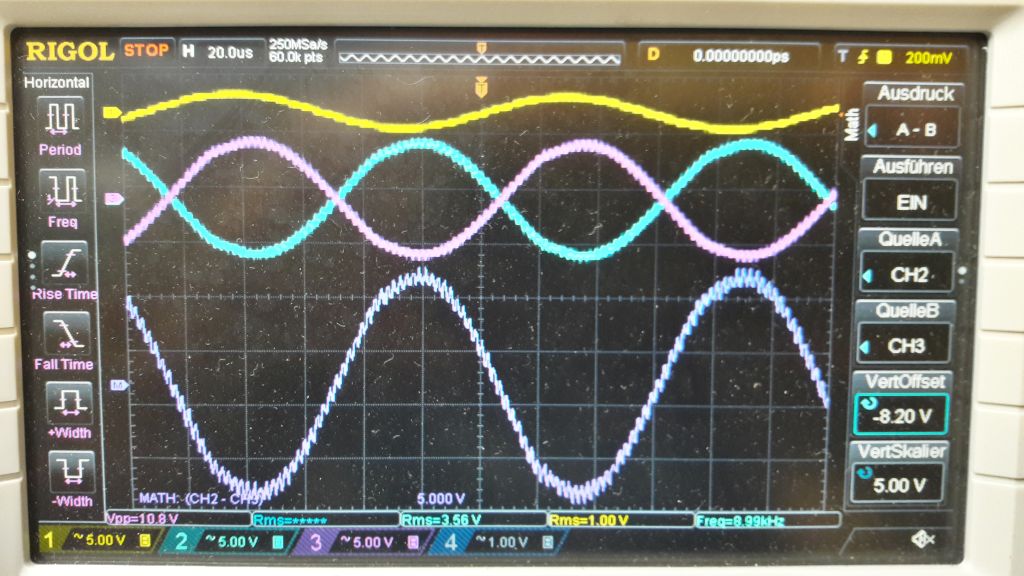Click the channel 3 bandwidth limit icon
This screenshot has width=1024, height=576.
(x=413, y=542)
